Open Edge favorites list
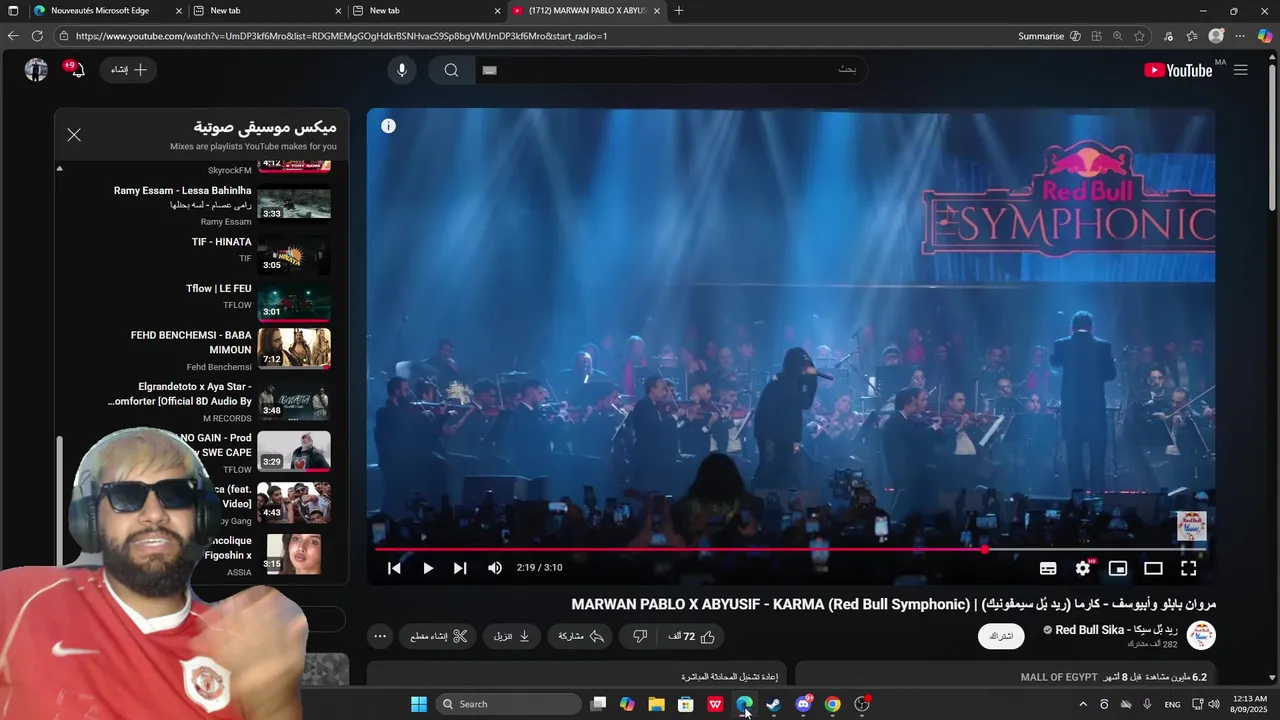Viewport: 1280px width, 720px height. pyautogui.click(x=1192, y=36)
